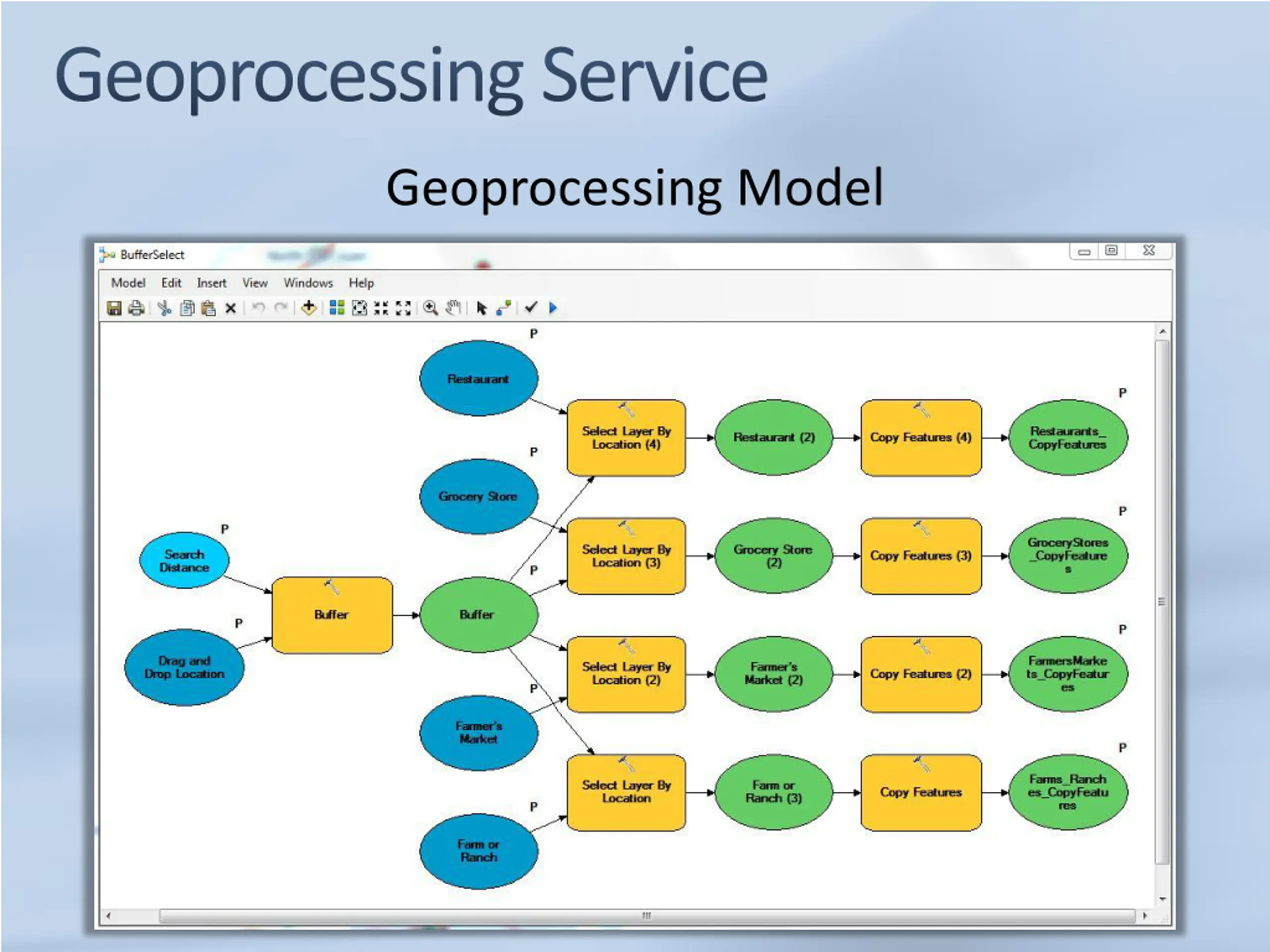Click Fixed Zoom In inward arrows icon
The height and width of the screenshot is (952, 1270).
pos(381,308)
